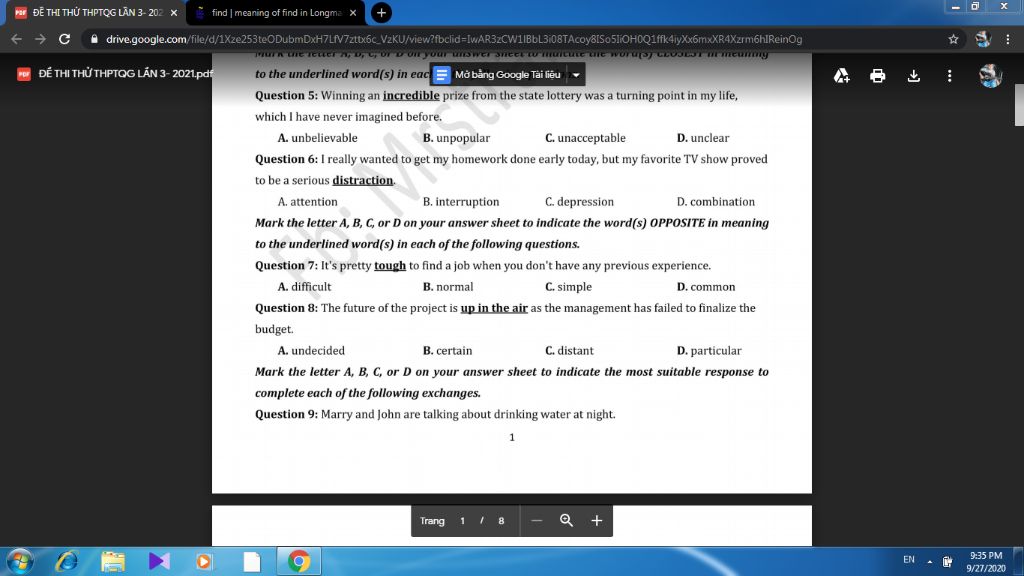Click answer 'B. certain'
This screenshot has height=576, width=1024.
pyautogui.click(x=447, y=351)
